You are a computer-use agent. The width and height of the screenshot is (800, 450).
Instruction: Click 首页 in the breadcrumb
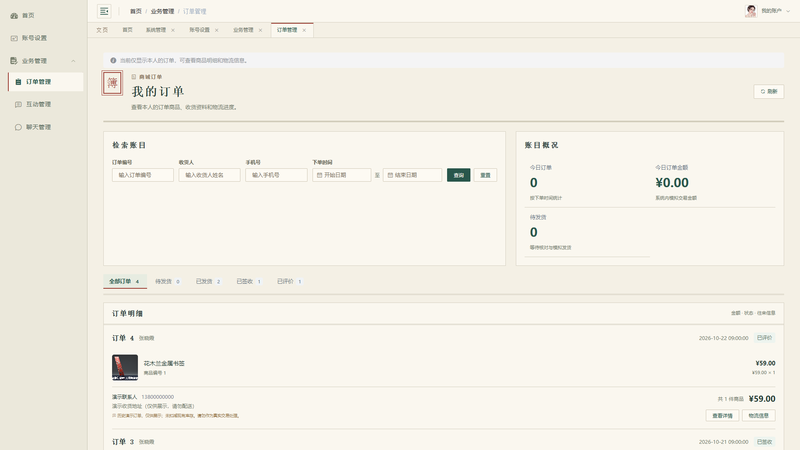coord(136,11)
